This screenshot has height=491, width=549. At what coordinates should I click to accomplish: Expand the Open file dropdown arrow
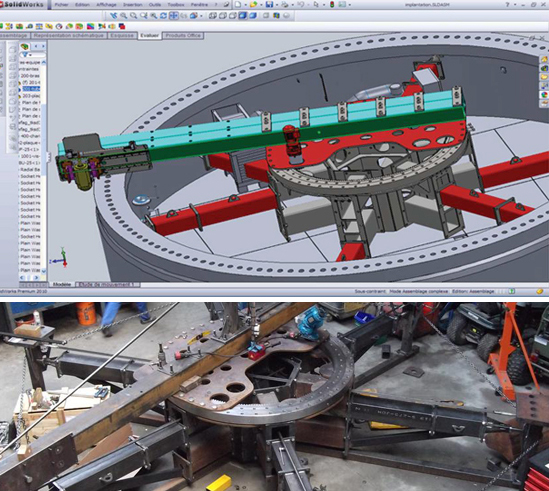[x=261, y=5]
